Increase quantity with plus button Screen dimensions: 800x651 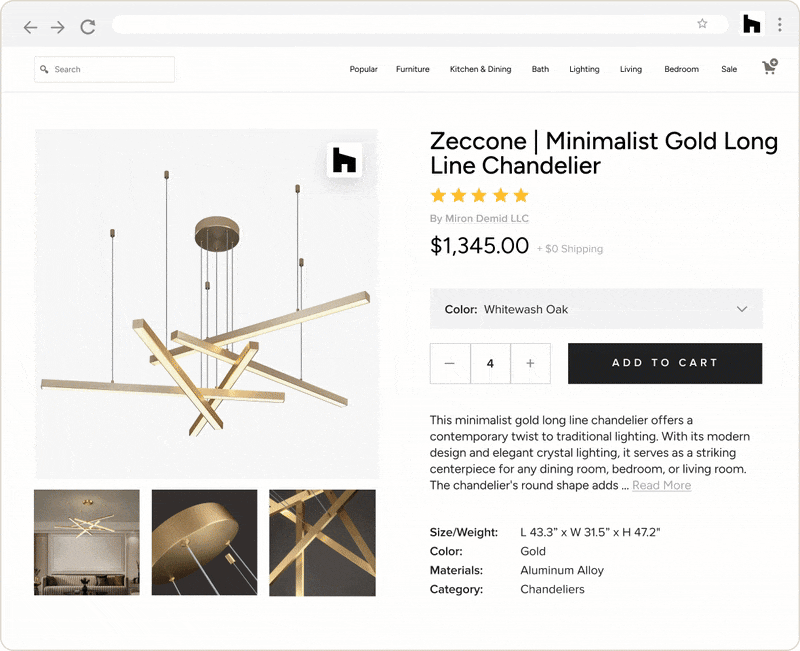pyautogui.click(x=530, y=363)
